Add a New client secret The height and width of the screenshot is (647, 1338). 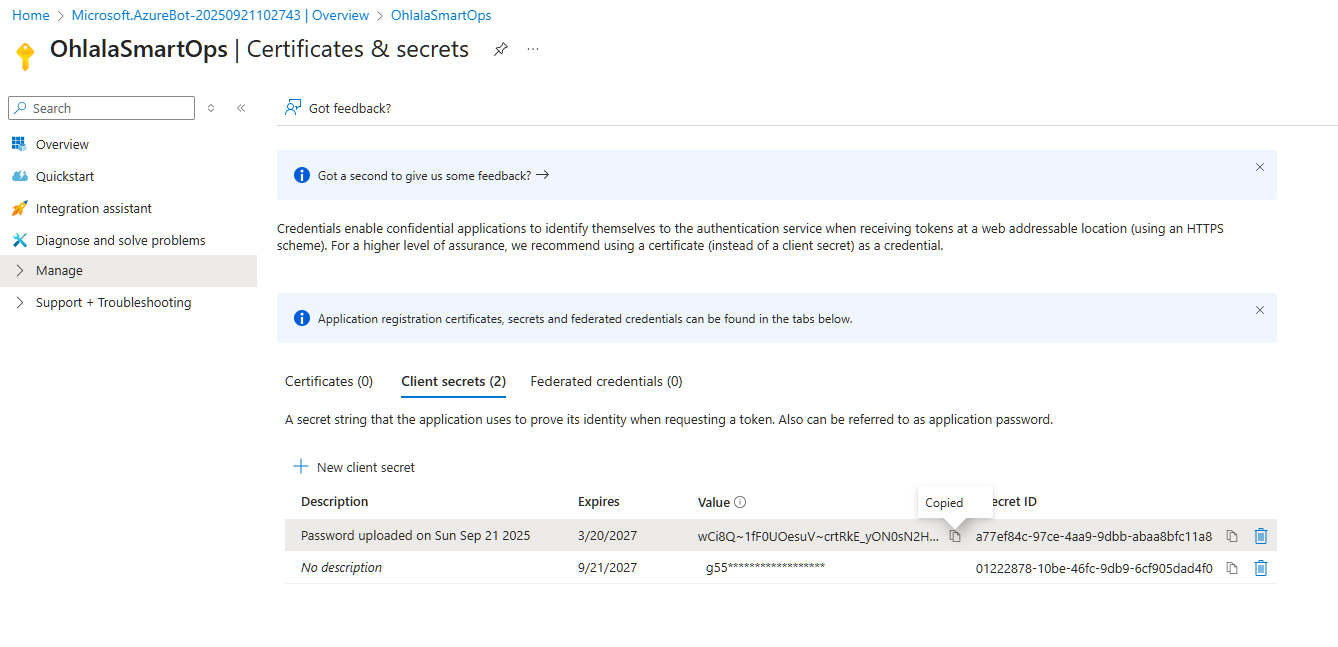click(x=354, y=467)
